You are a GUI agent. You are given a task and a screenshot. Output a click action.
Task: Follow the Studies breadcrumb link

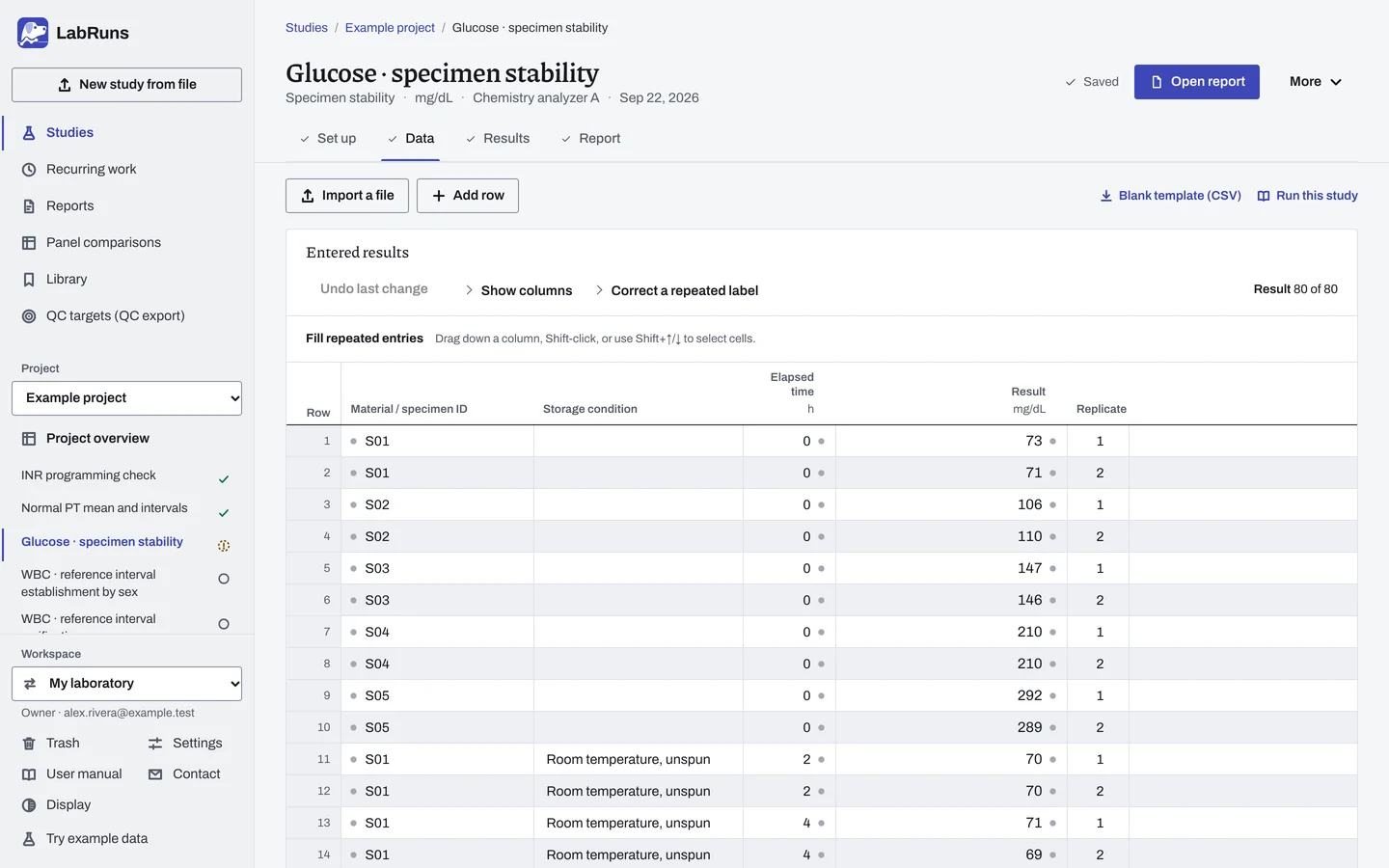(307, 28)
